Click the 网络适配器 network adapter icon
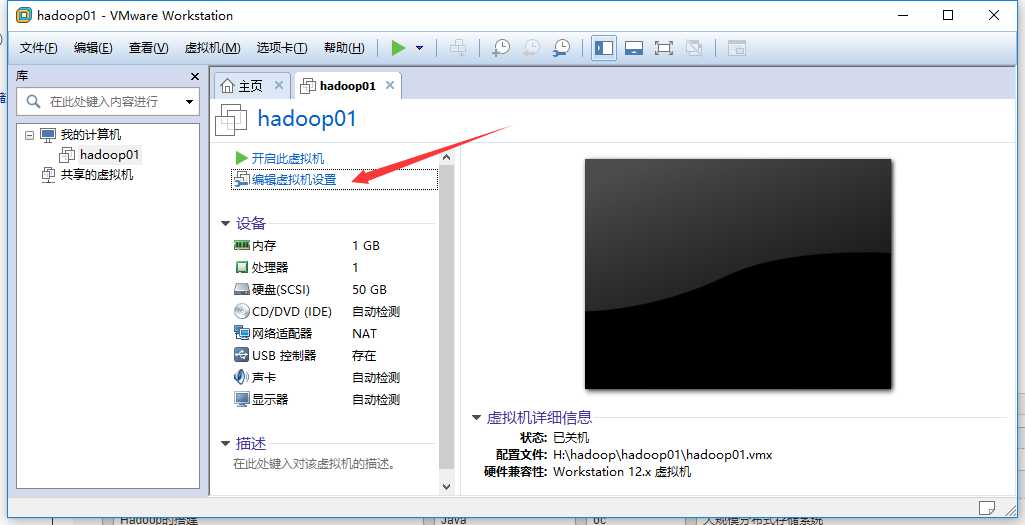The height and width of the screenshot is (525, 1025). [x=242, y=333]
